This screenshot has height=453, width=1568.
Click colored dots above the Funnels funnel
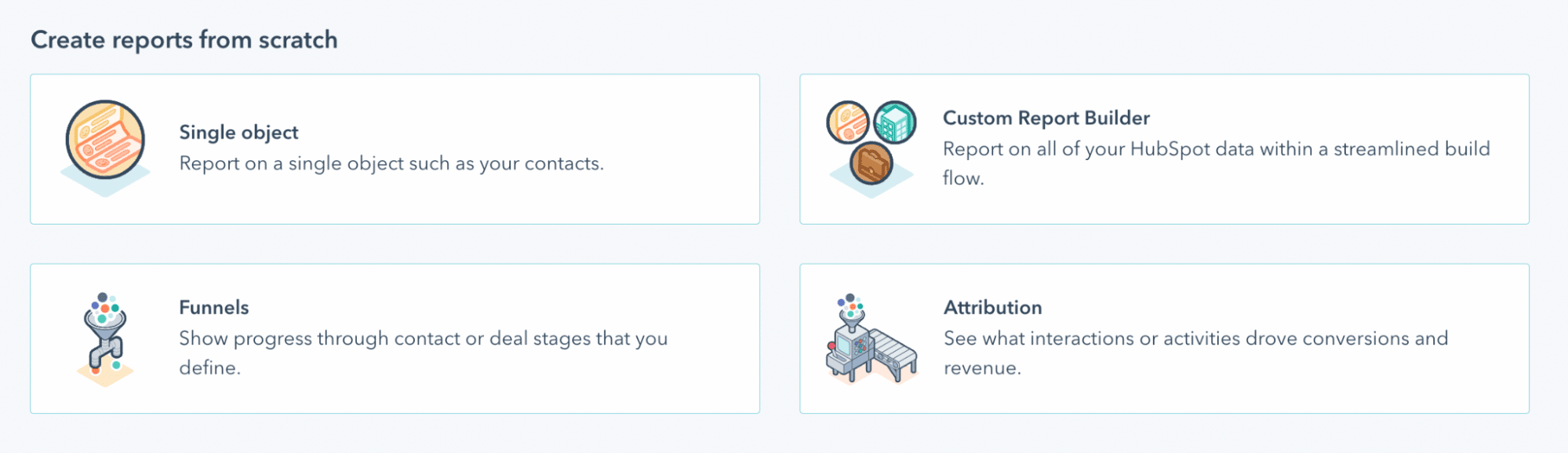pos(105,304)
